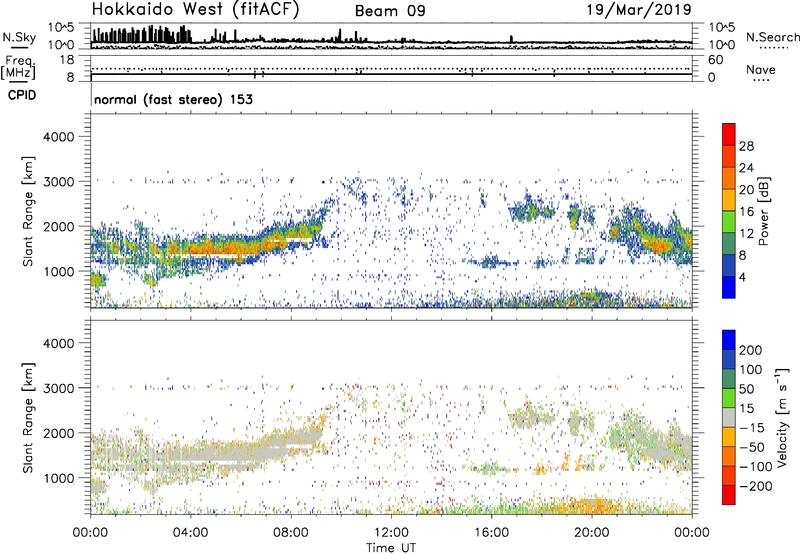
Task: Click the date '19/Mar/2019'
Action: [639, 10]
